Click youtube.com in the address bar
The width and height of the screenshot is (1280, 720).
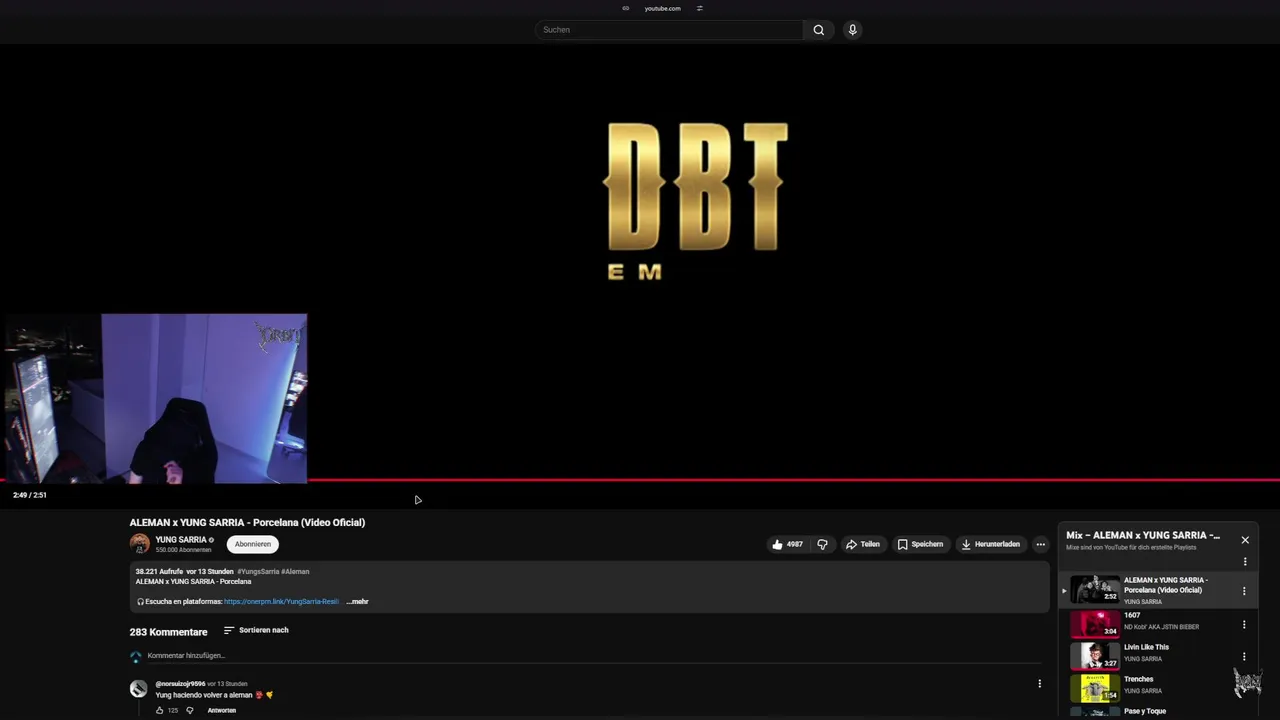tap(662, 8)
